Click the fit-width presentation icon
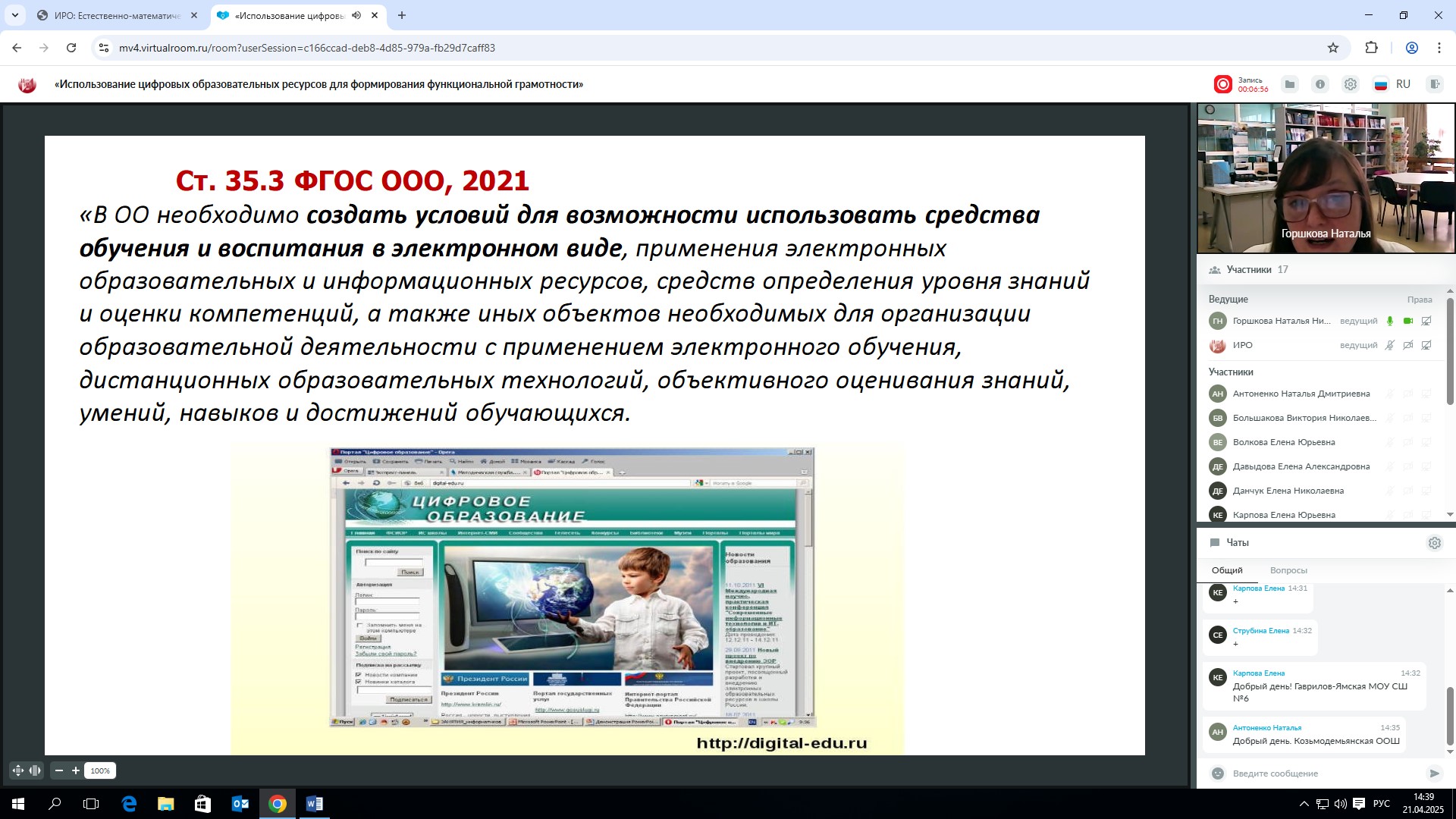 pos(35,770)
